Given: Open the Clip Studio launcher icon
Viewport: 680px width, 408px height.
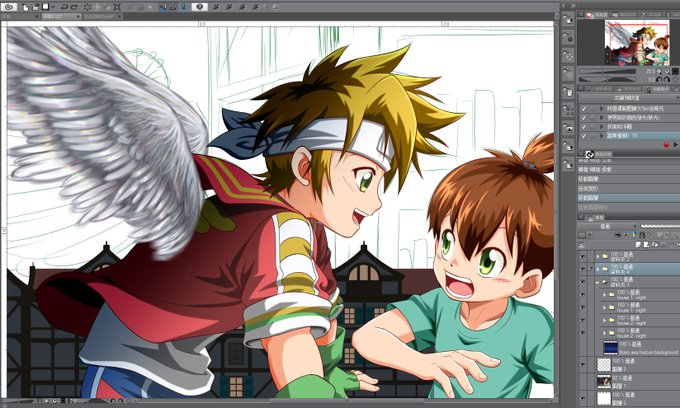Looking at the screenshot, I should point(8,7).
